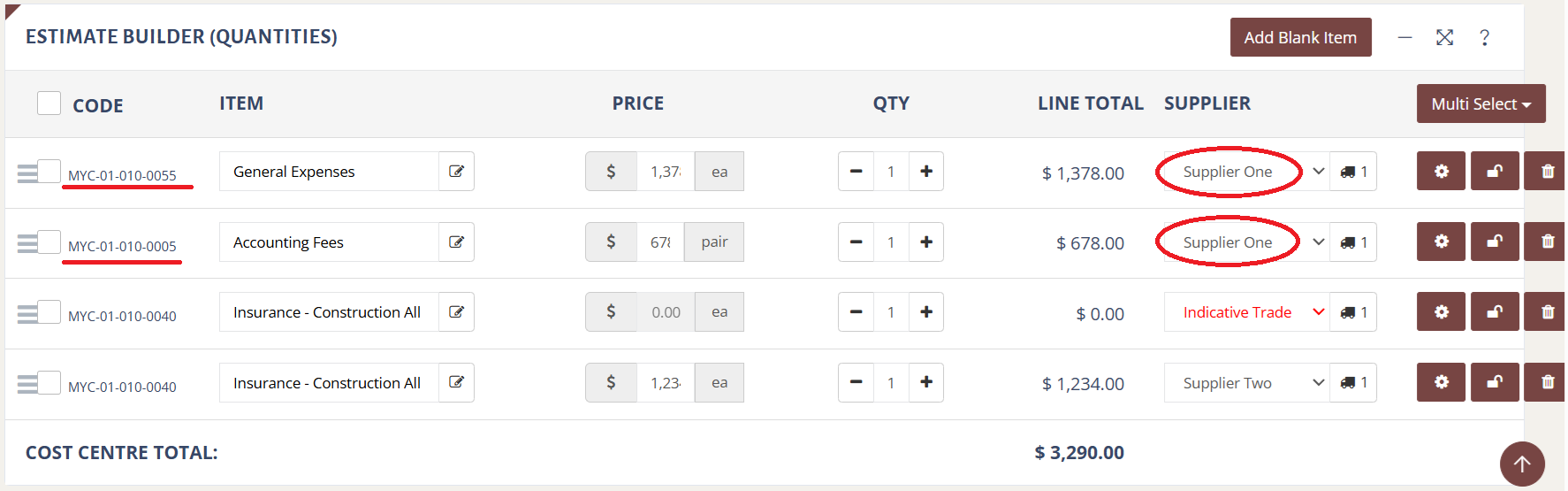
Task: Click the Add Blank Item button
Action: tap(1300, 37)
